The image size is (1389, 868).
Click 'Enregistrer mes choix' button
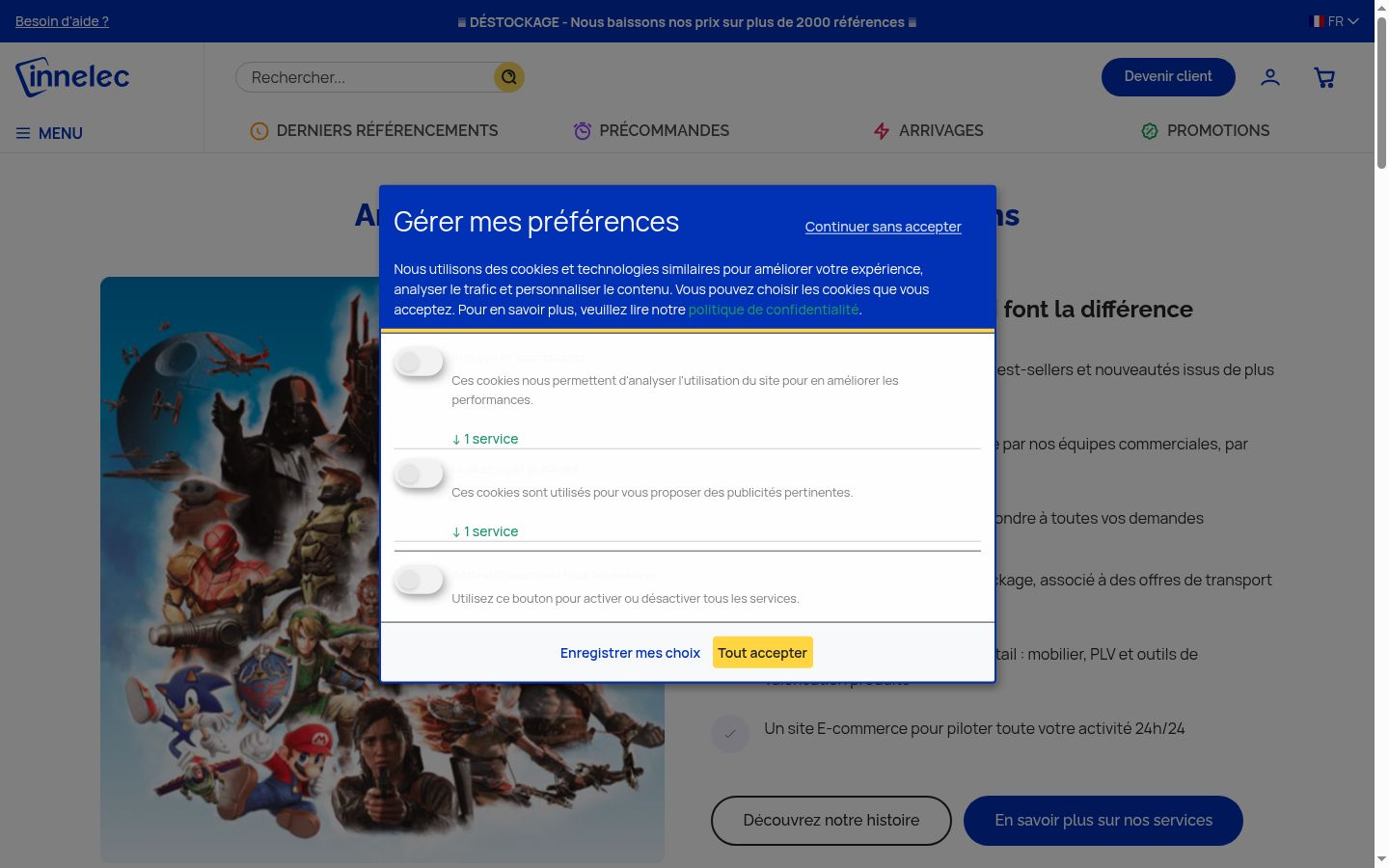coord(631,653)
